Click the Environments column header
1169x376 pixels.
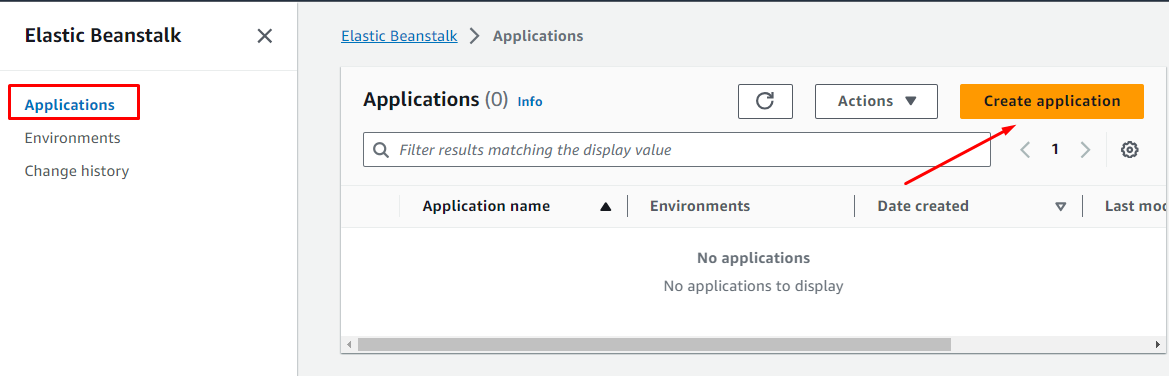click(x=700, y=206)
